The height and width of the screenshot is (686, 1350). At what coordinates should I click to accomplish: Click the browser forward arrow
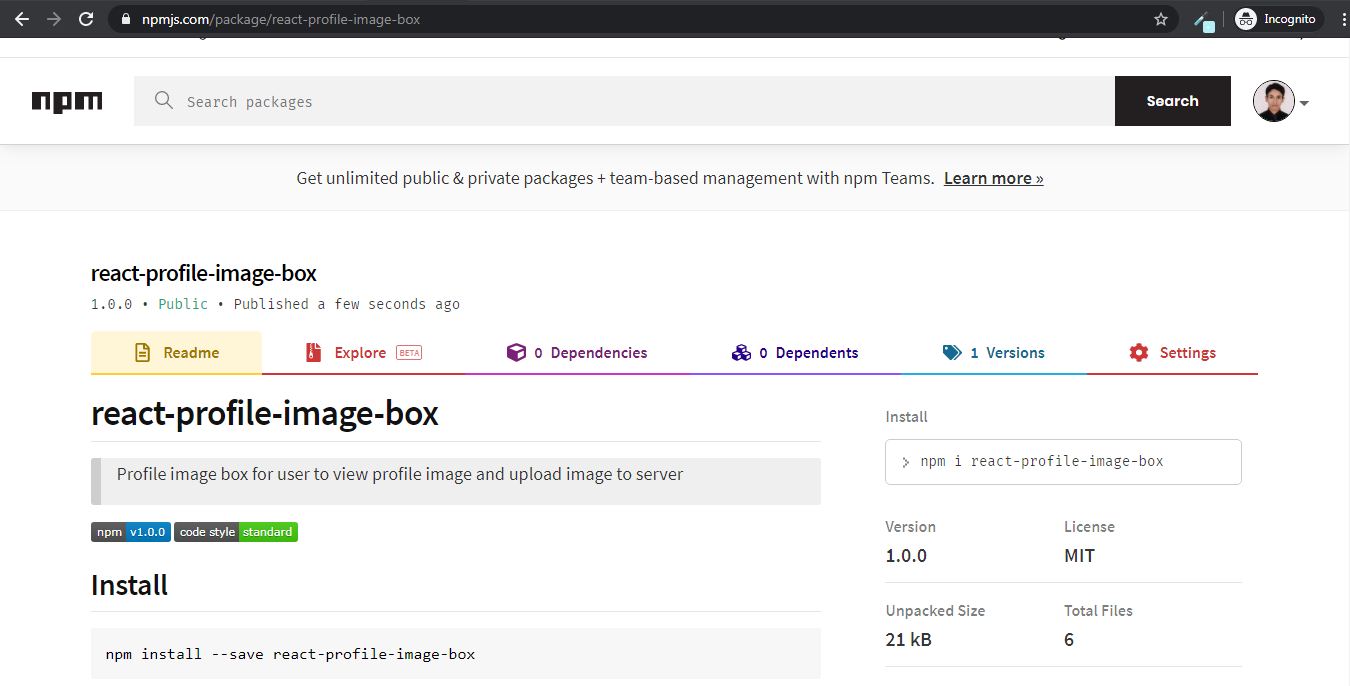(54, 19)
